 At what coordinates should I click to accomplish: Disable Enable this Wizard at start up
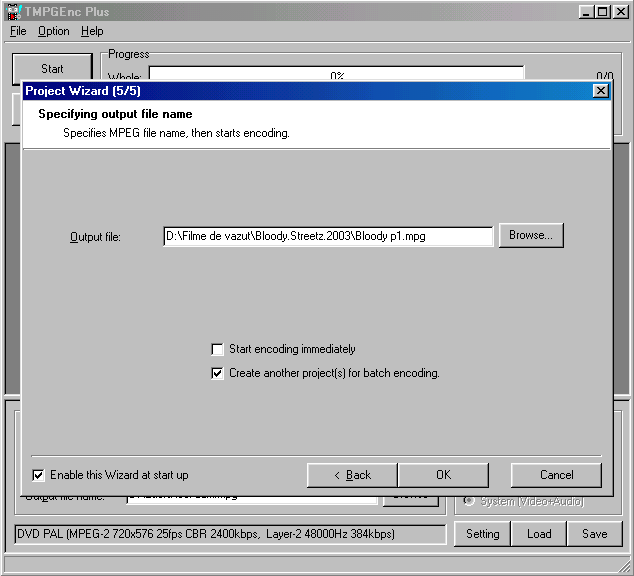coord(39,475)
